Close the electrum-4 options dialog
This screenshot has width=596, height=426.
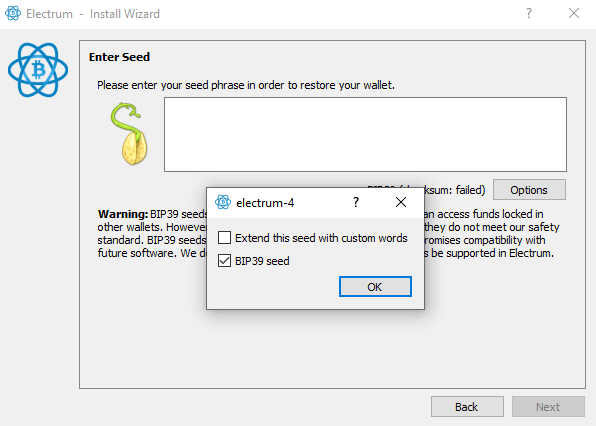[x=401, y=202]
